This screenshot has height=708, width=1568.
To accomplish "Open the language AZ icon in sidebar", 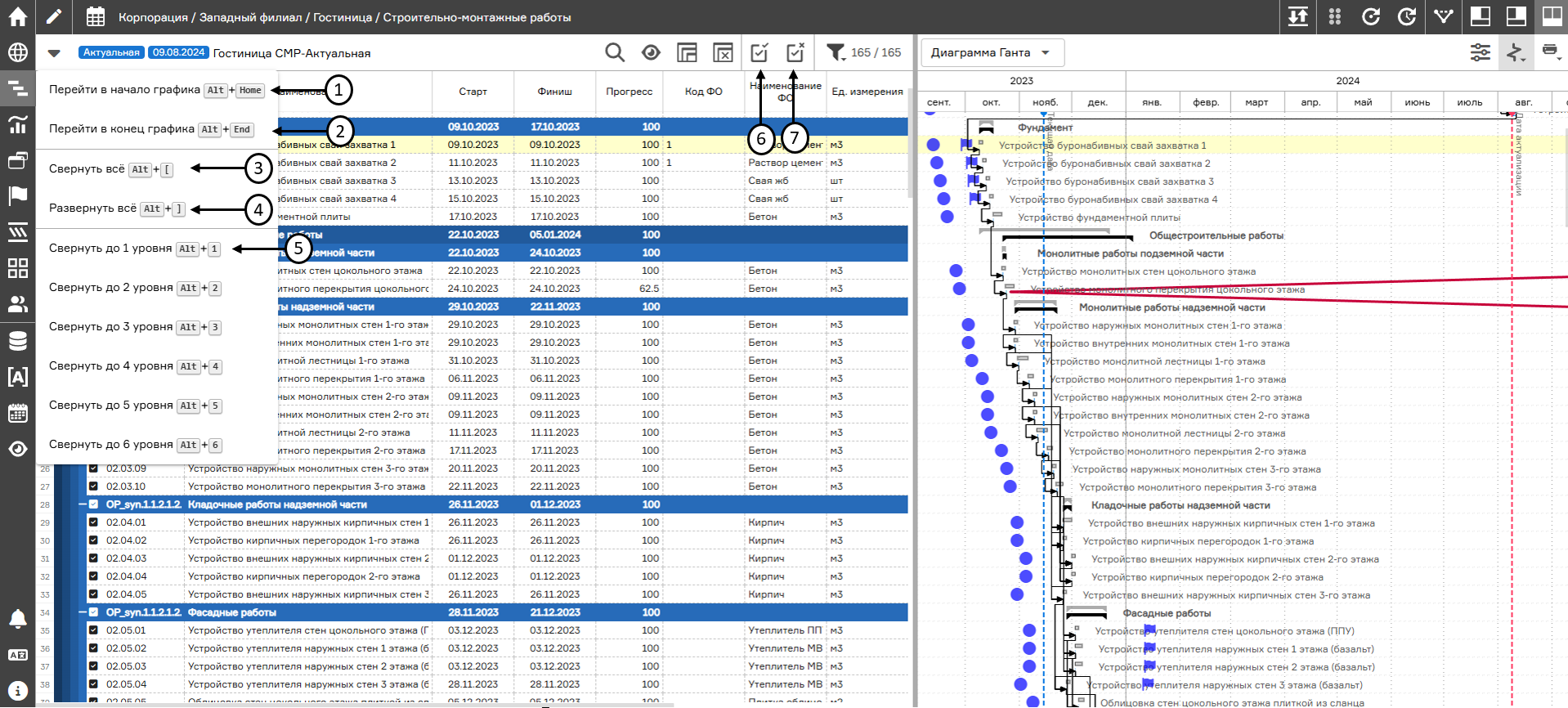I will click(x=17, y=655).
